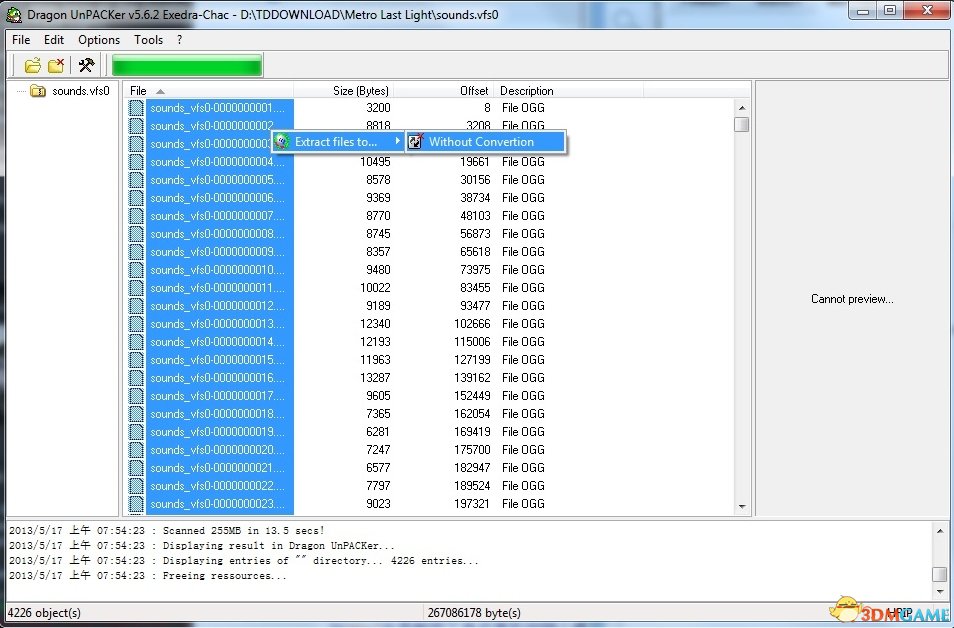Screen dimensions: 954x628
Task: Click the file icon of sounds_vfs0-0000000007
Action: [x=136, y=216]
